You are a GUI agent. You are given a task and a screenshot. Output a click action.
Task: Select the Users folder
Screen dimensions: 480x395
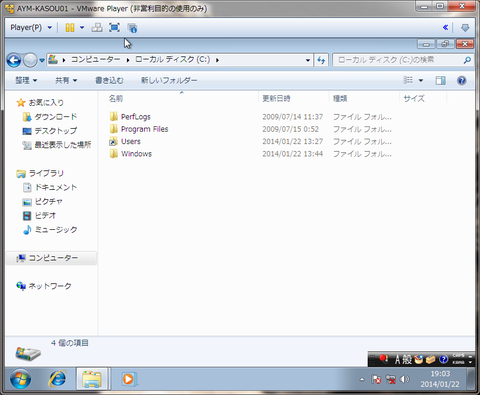point(131,141)
